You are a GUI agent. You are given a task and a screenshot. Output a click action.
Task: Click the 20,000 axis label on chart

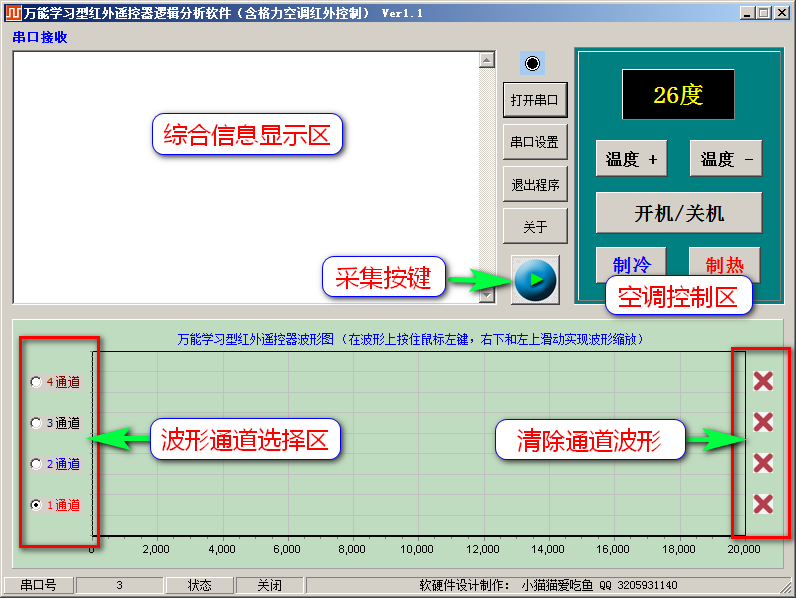[744, 549]
